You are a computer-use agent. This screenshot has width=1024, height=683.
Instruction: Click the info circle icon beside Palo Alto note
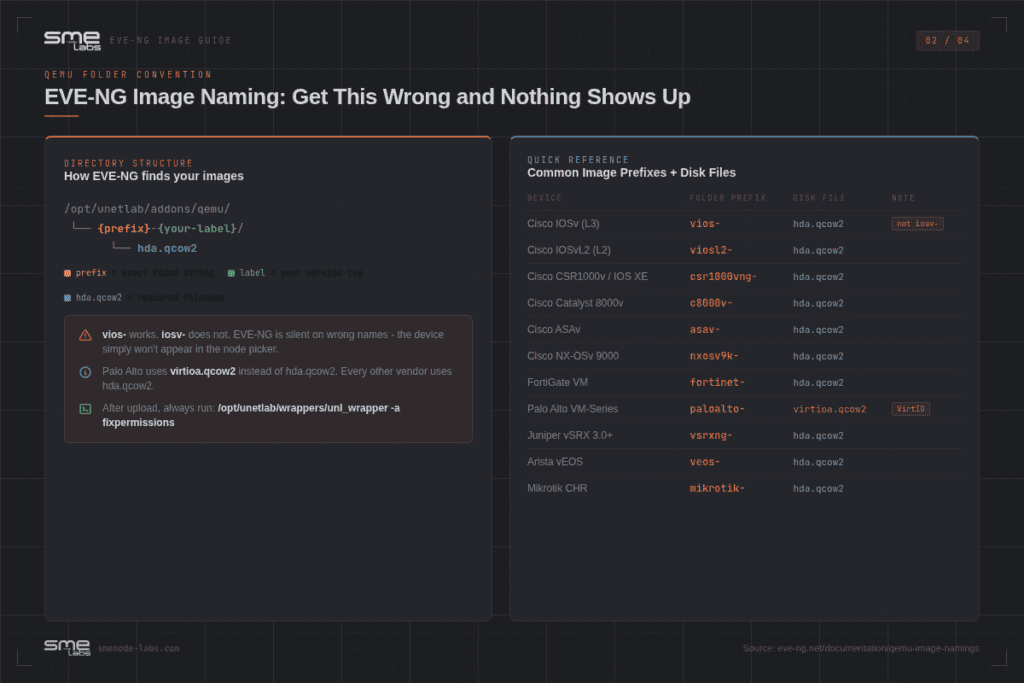point(86,372)
